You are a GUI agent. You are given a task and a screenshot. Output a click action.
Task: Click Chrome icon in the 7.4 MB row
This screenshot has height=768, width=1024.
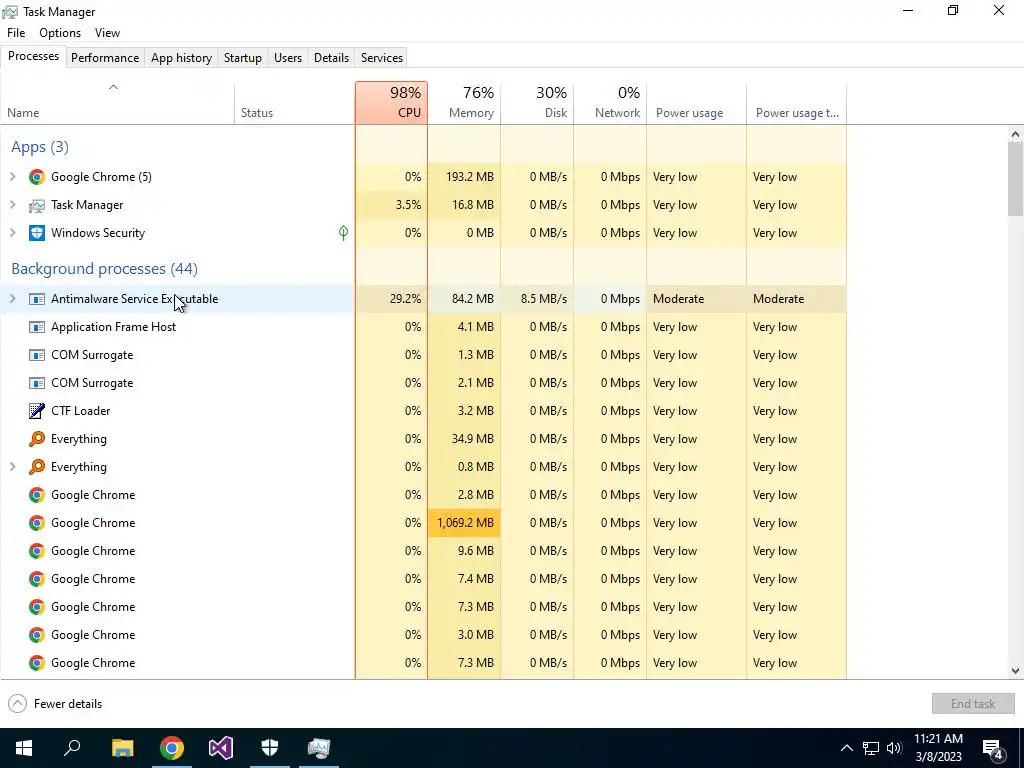[x=37, y=579]
